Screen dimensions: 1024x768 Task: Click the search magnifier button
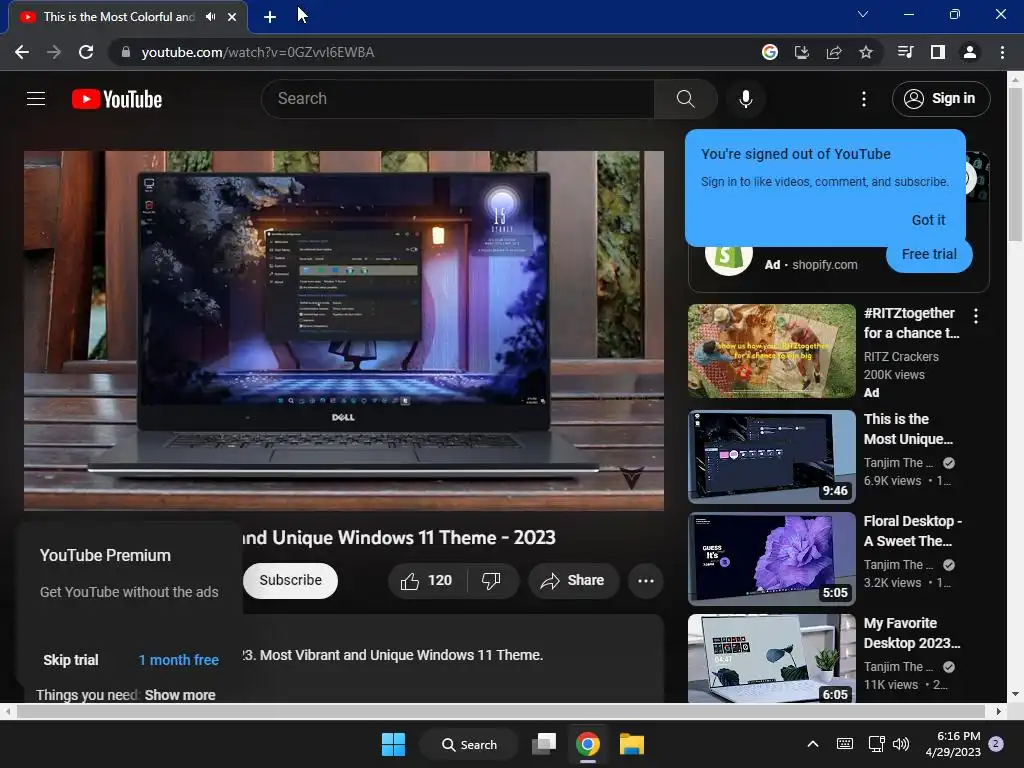point(685,99)
